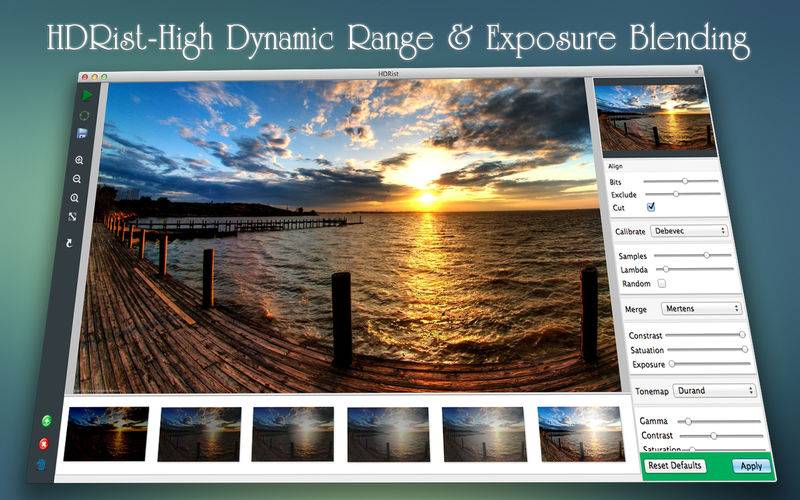800x500 pixels.
Task: Zoom in using the plus magnifier icon
Action: (x=79, y=160)
